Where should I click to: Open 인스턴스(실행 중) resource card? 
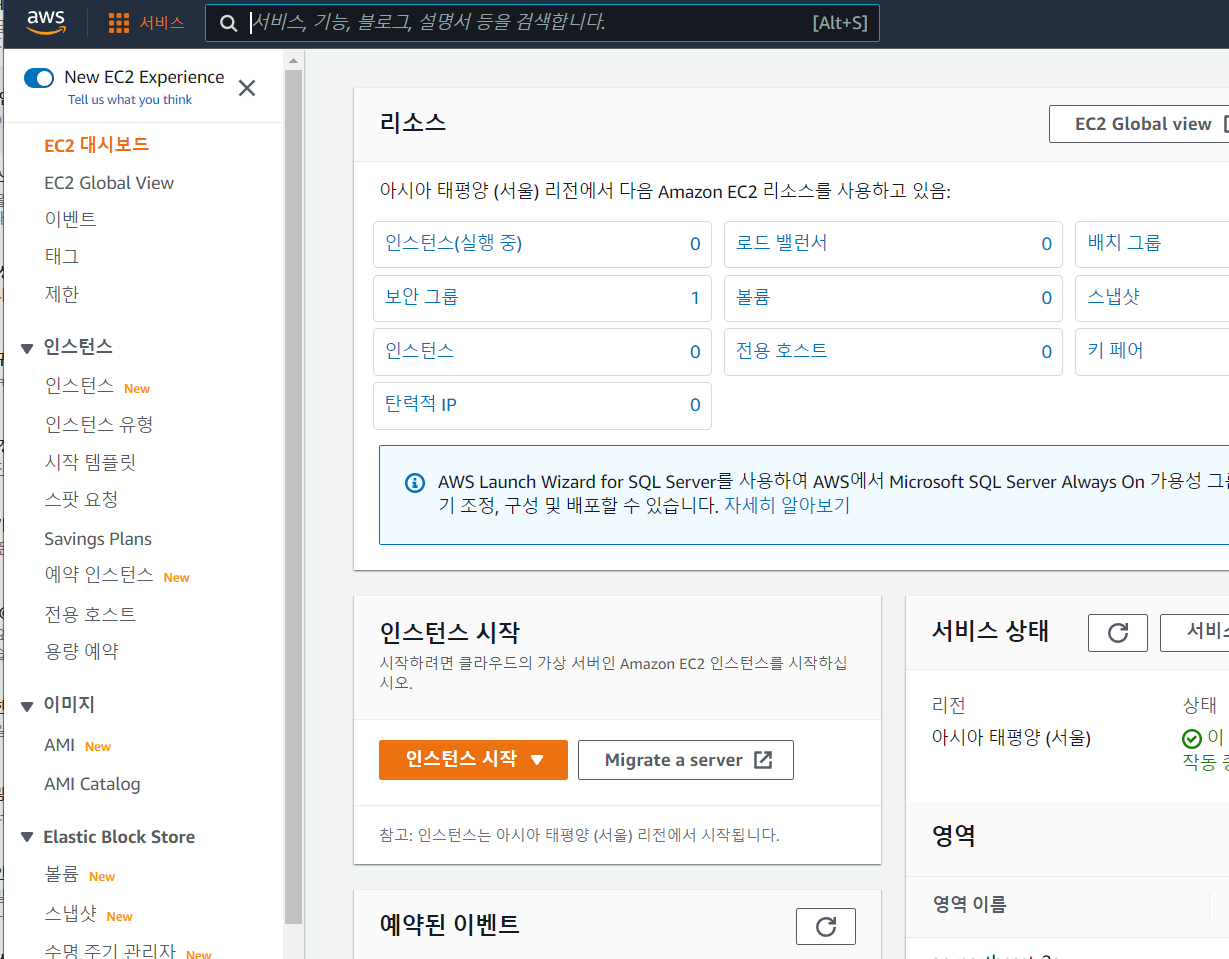click(542, 244)
